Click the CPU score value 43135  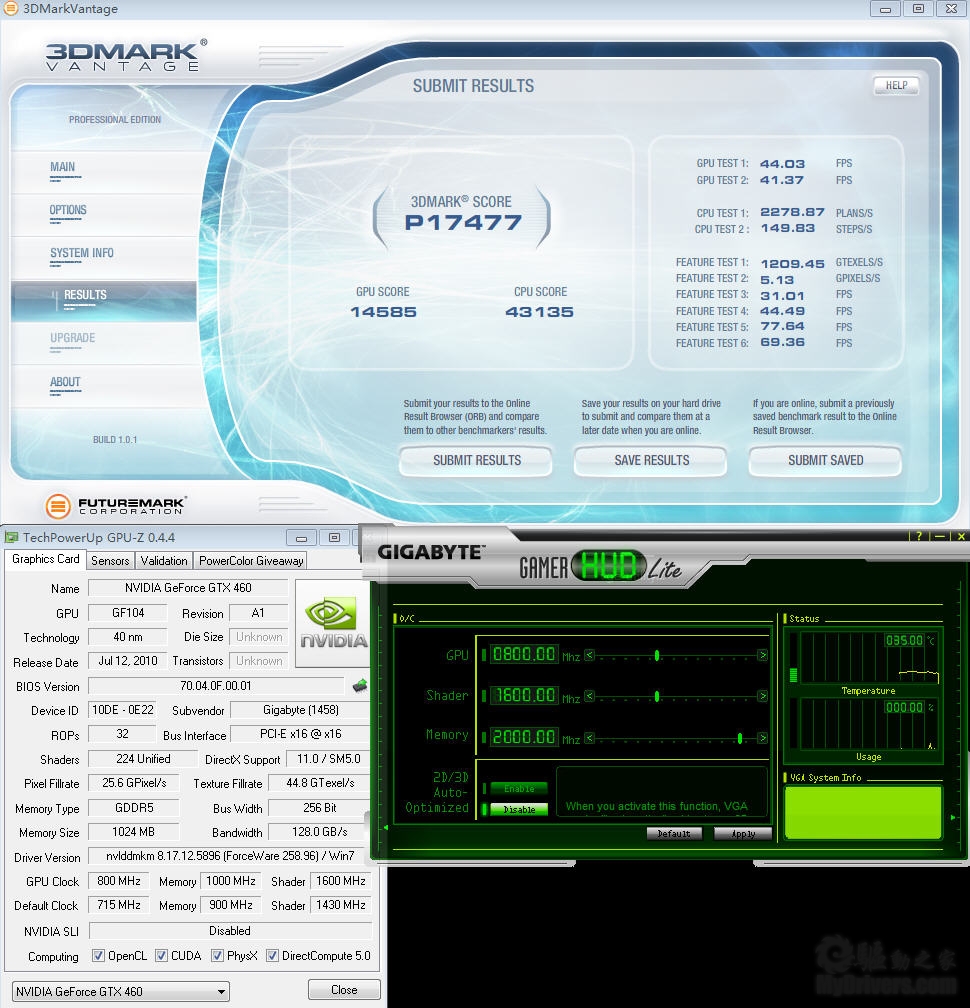[539, 312]
